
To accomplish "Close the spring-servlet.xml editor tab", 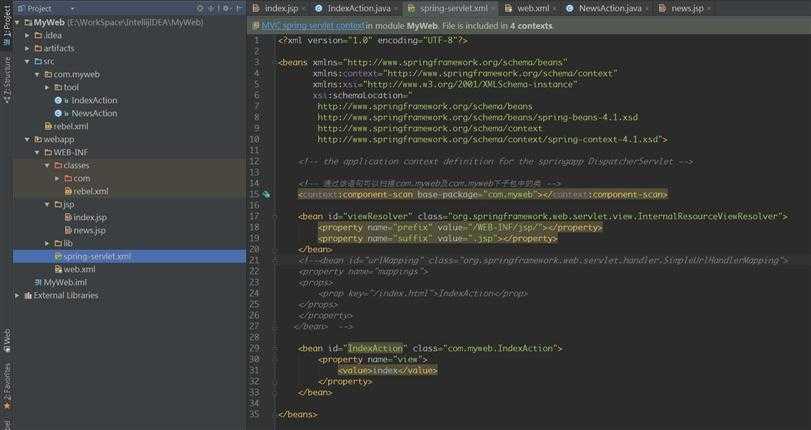I will pos(493,9).
